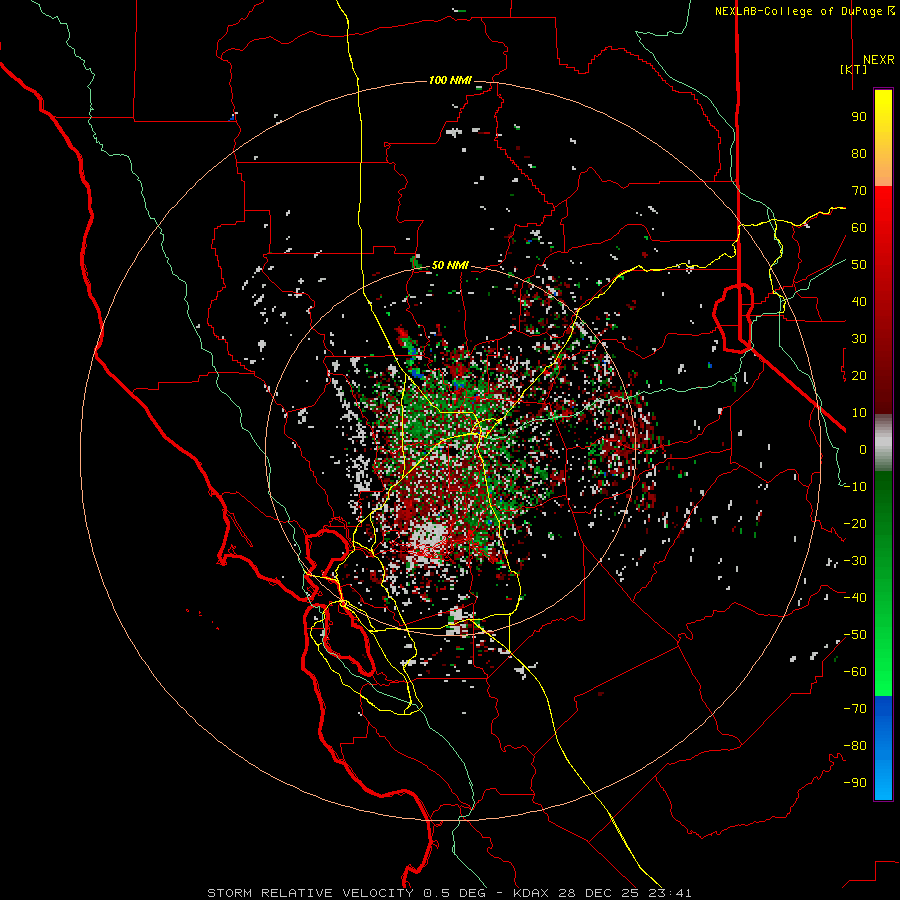
Task: Click the 90 value on the velocity scale
Action: 859,117
